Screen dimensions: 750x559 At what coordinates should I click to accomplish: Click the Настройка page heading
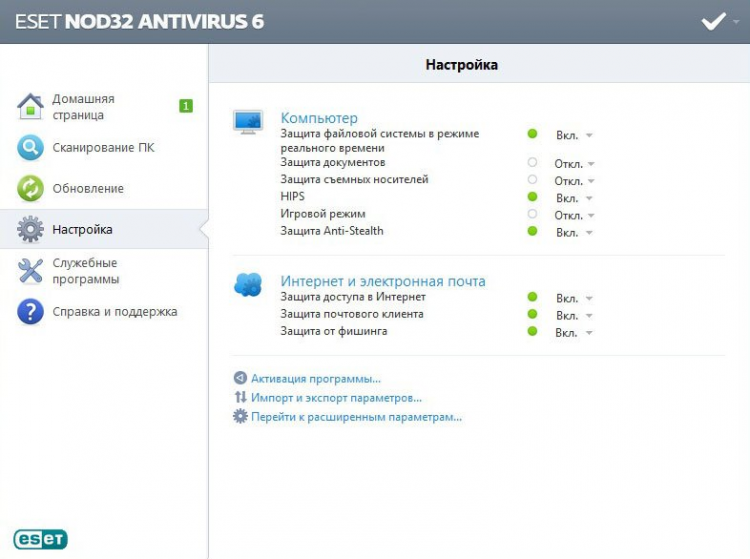pos(462,65)
